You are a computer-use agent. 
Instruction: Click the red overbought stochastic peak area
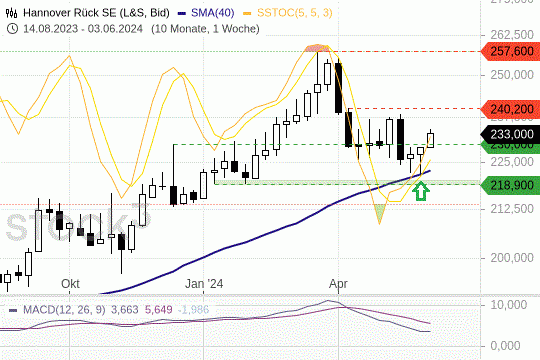click(317, 48)
